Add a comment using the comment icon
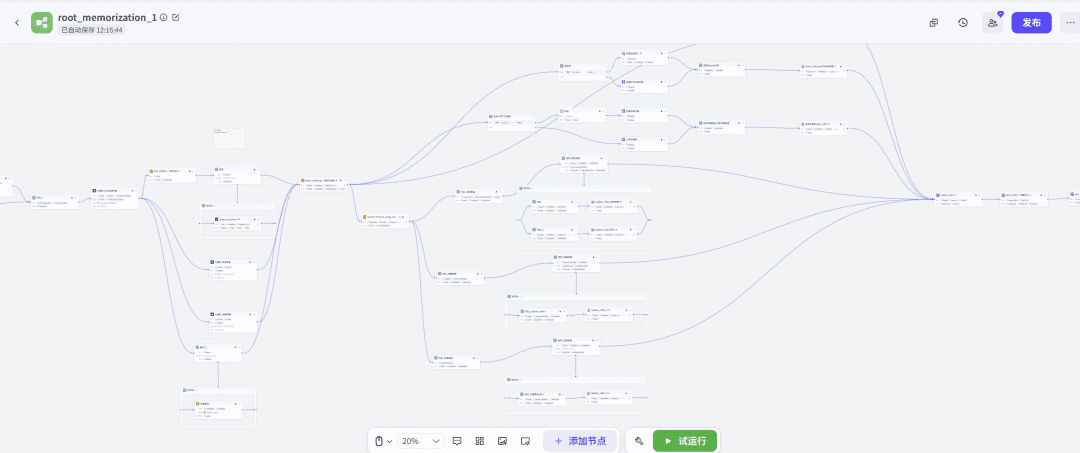 click(x=457, y=441)
